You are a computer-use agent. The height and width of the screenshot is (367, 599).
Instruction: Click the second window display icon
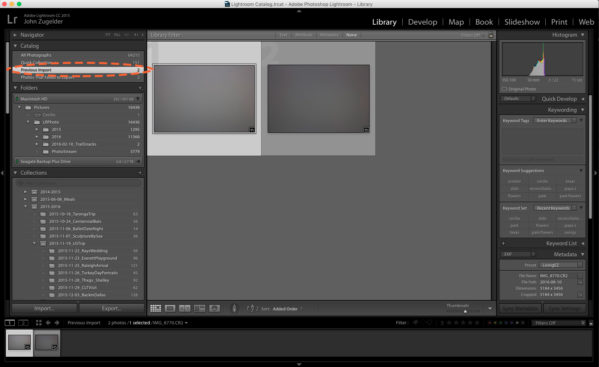pyautogui.click(x=23, y=323)
